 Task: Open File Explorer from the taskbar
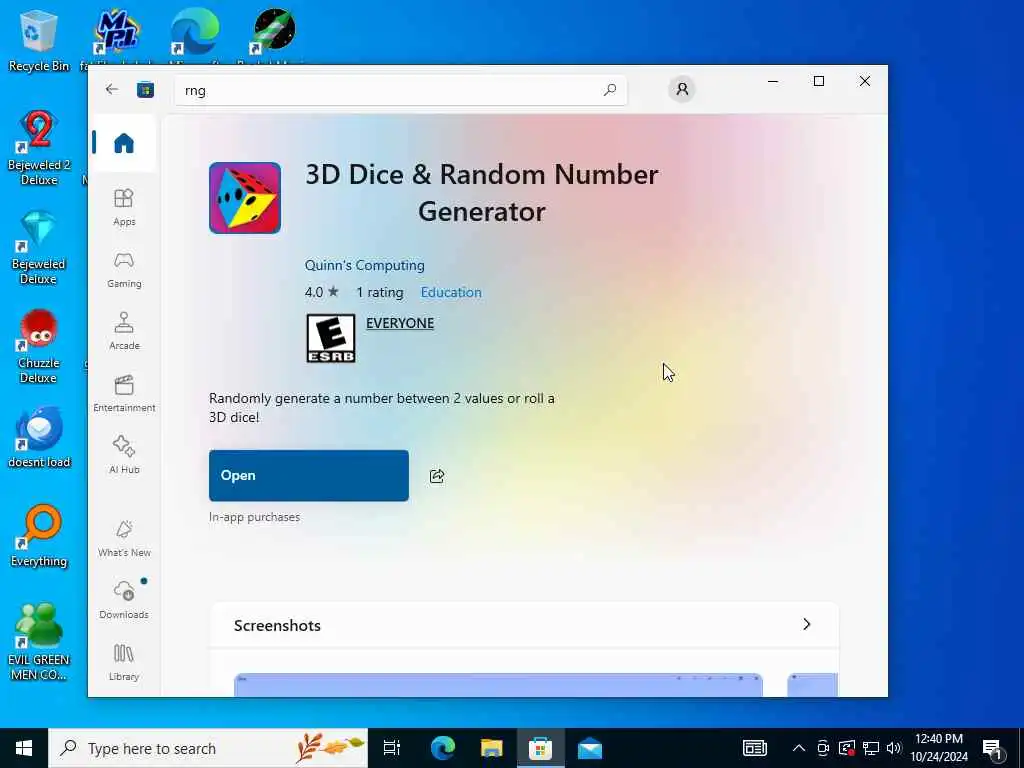click(491, 748)
